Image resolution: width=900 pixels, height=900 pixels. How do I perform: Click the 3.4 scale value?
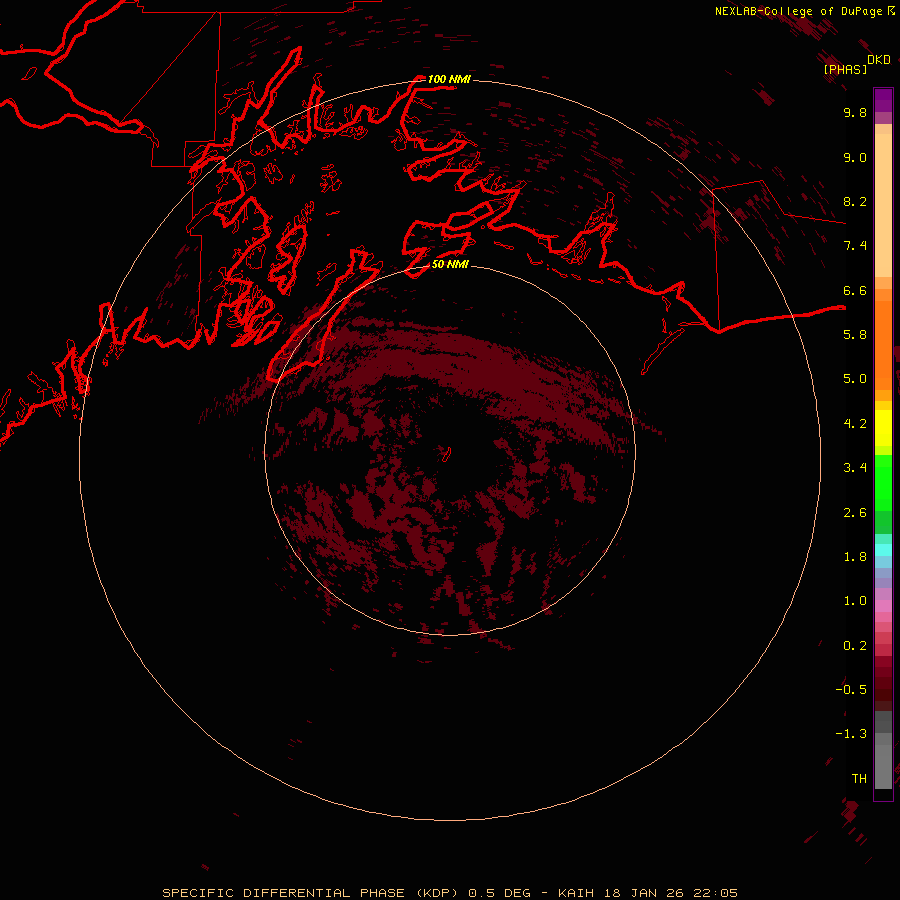(855, 468)
